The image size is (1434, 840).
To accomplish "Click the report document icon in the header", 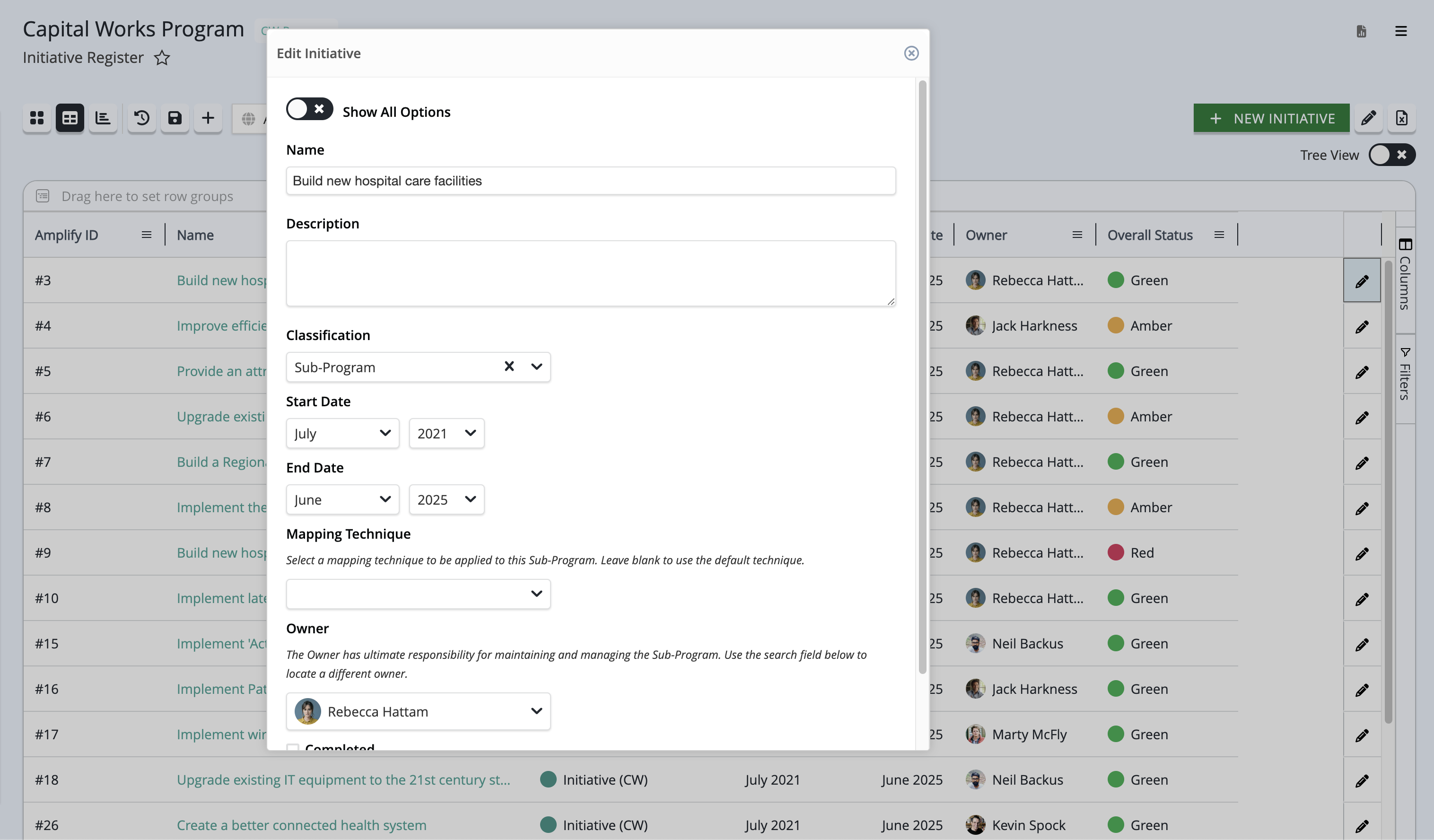I will tap(1361, 31).
